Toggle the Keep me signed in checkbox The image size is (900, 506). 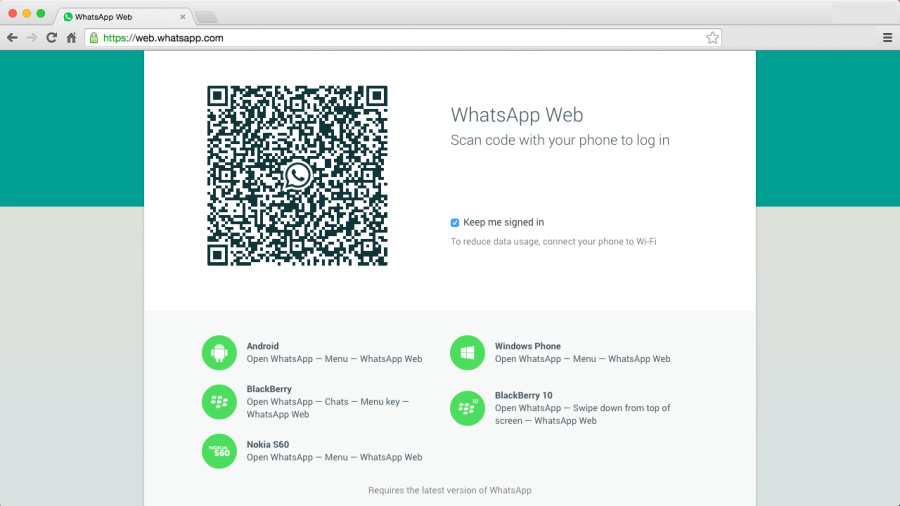[455, 223]
